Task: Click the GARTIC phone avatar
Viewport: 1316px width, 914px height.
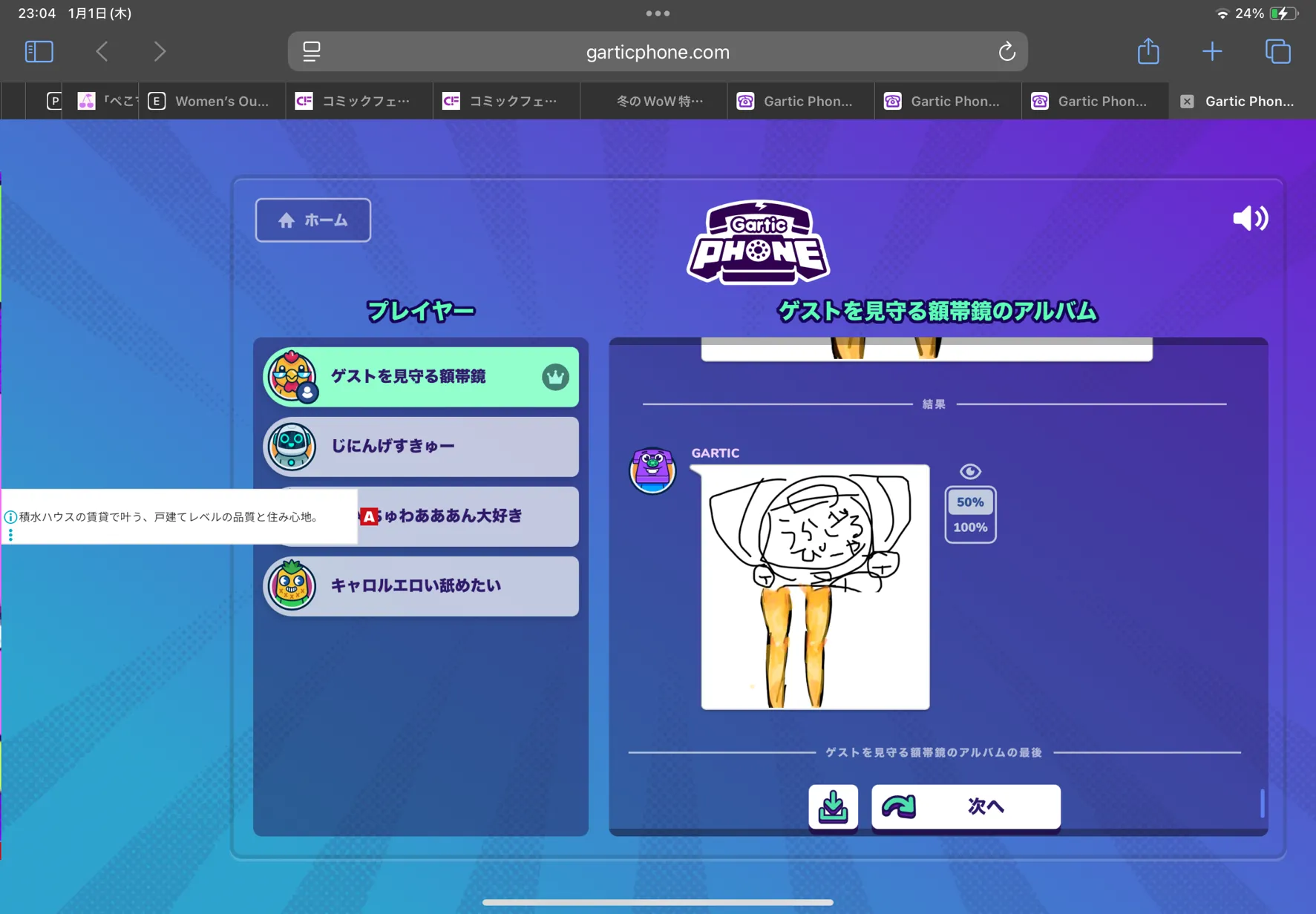Action: [652, 470]
